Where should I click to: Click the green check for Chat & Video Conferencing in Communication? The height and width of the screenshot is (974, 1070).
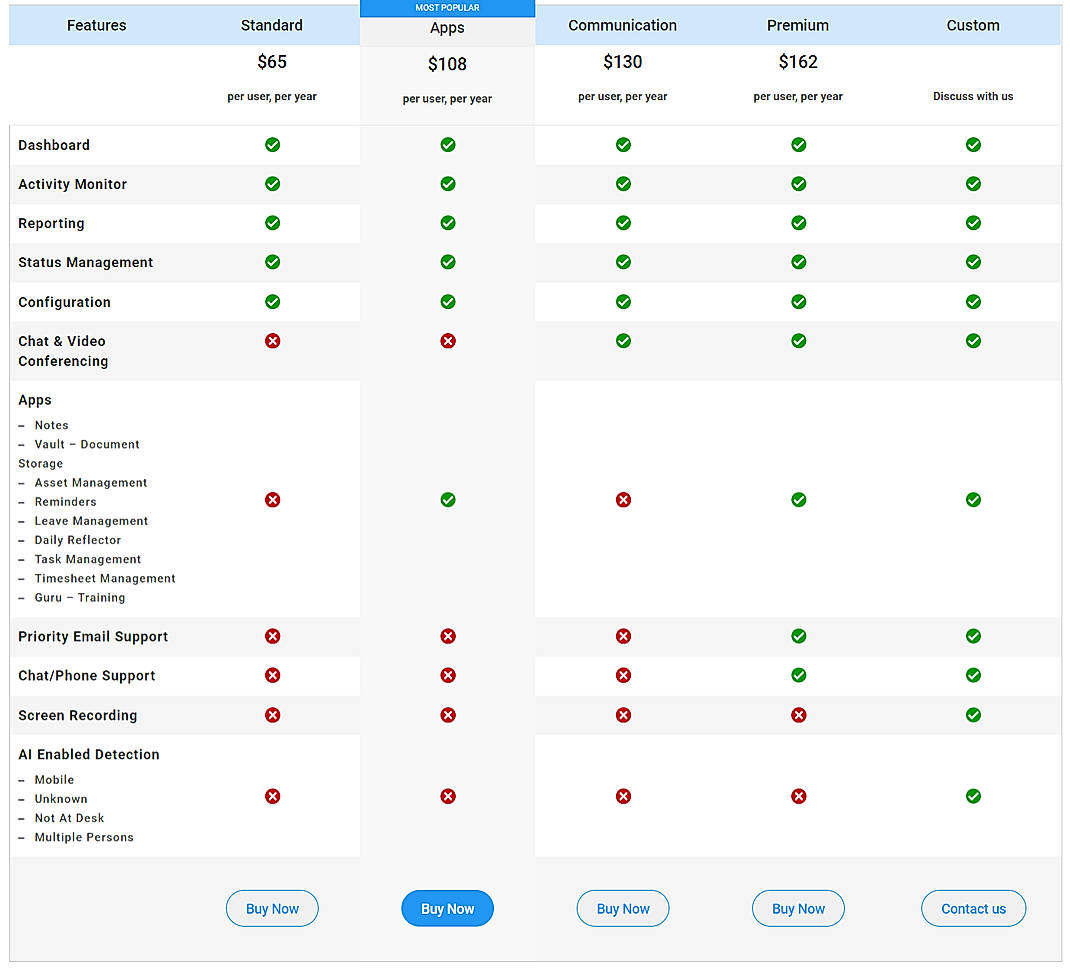(x=623, y=341)
